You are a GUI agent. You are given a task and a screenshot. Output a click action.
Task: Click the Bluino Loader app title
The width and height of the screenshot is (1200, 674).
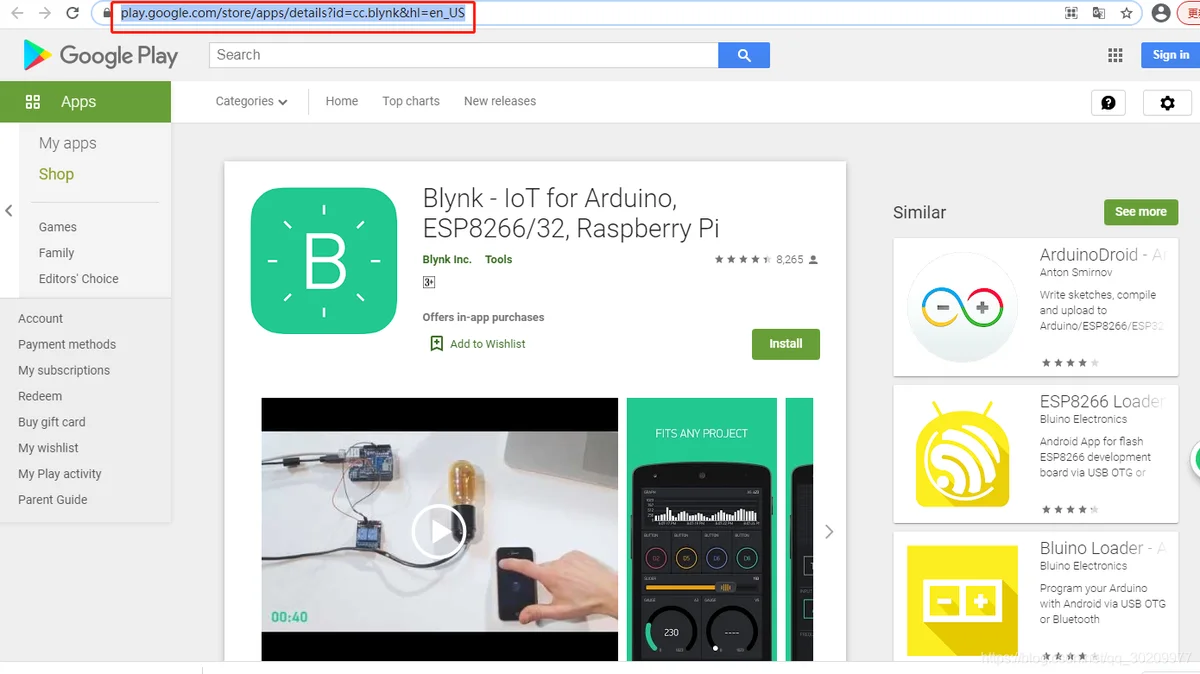1103,548
